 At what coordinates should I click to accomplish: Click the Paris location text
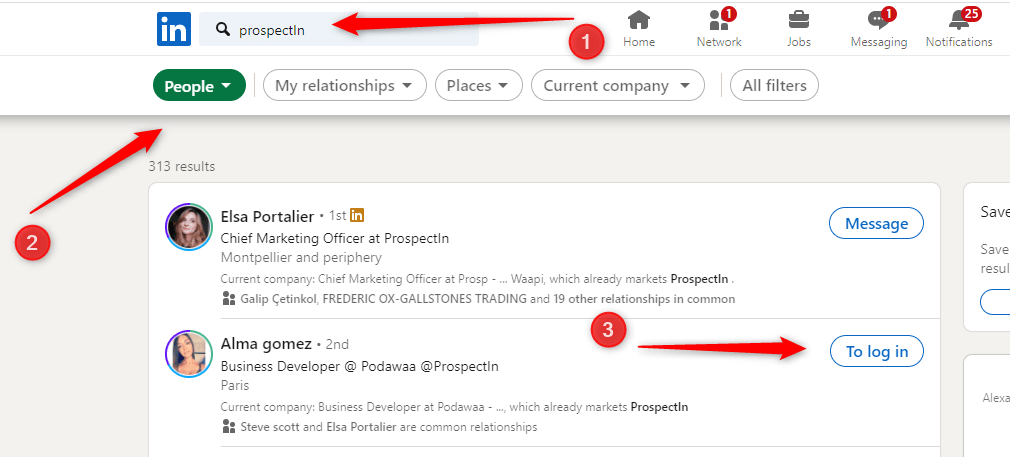(x=235, y=385)
